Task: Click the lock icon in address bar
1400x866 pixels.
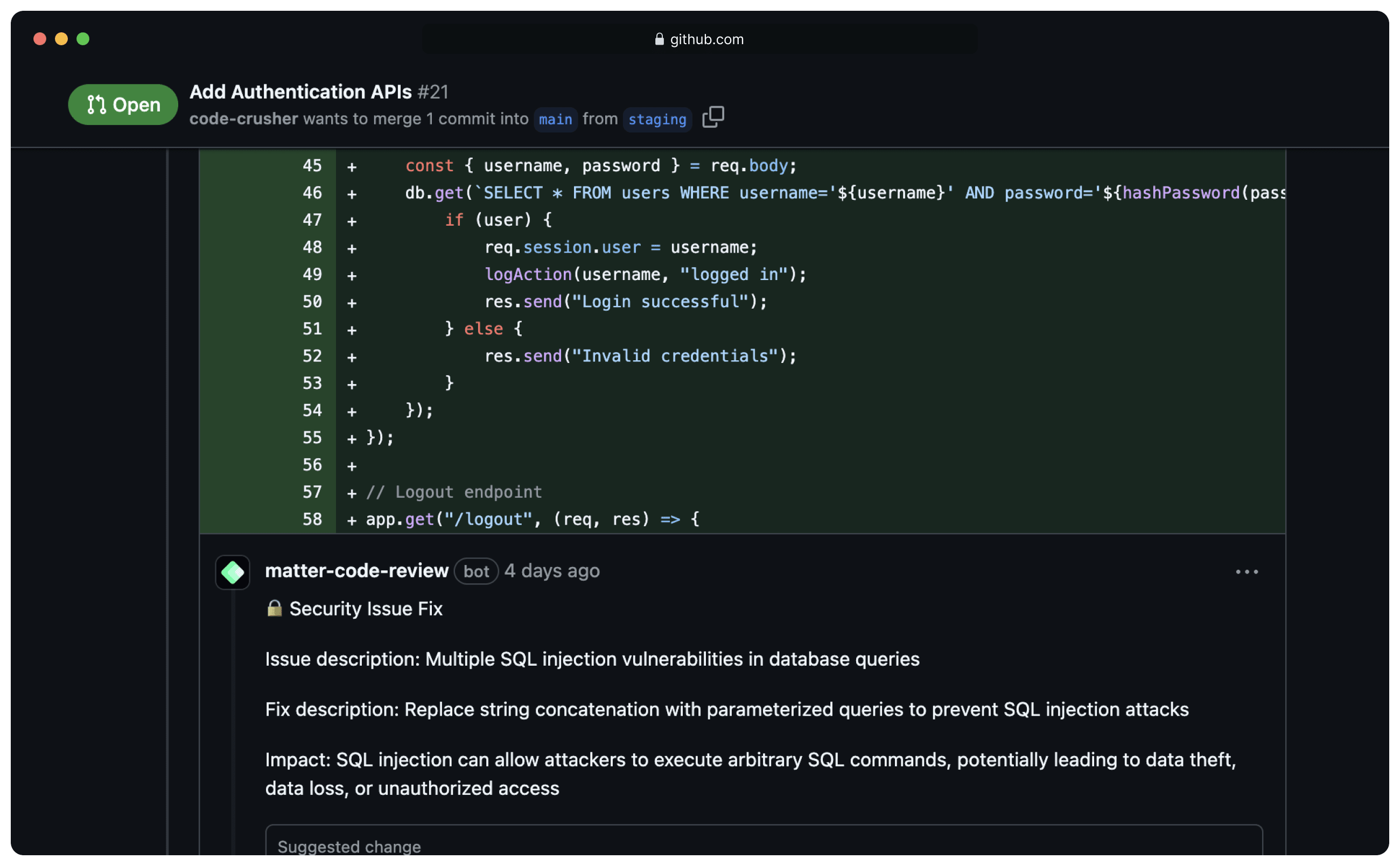Action: [x=659, y=39]
